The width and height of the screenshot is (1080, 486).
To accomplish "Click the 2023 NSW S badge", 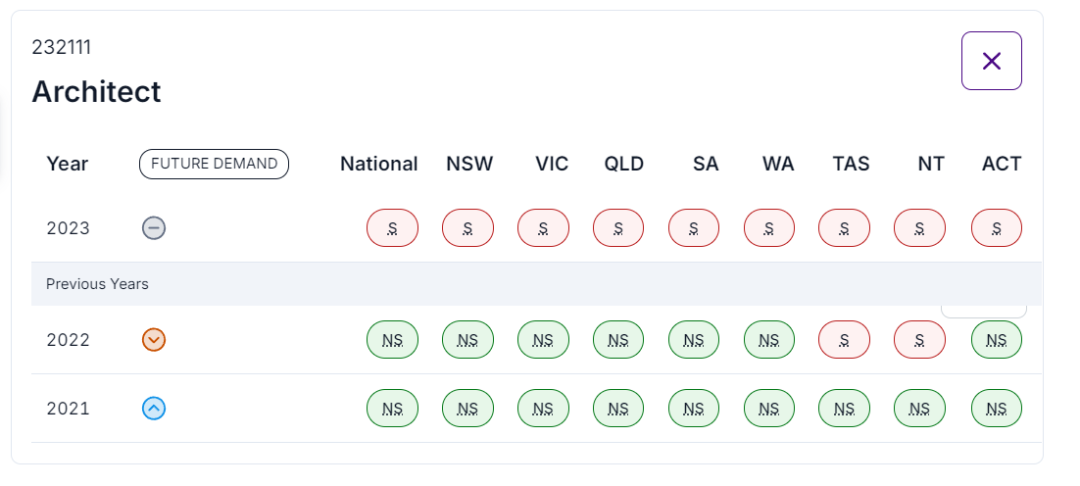I will pyautogui.click(x=468, y=228).
